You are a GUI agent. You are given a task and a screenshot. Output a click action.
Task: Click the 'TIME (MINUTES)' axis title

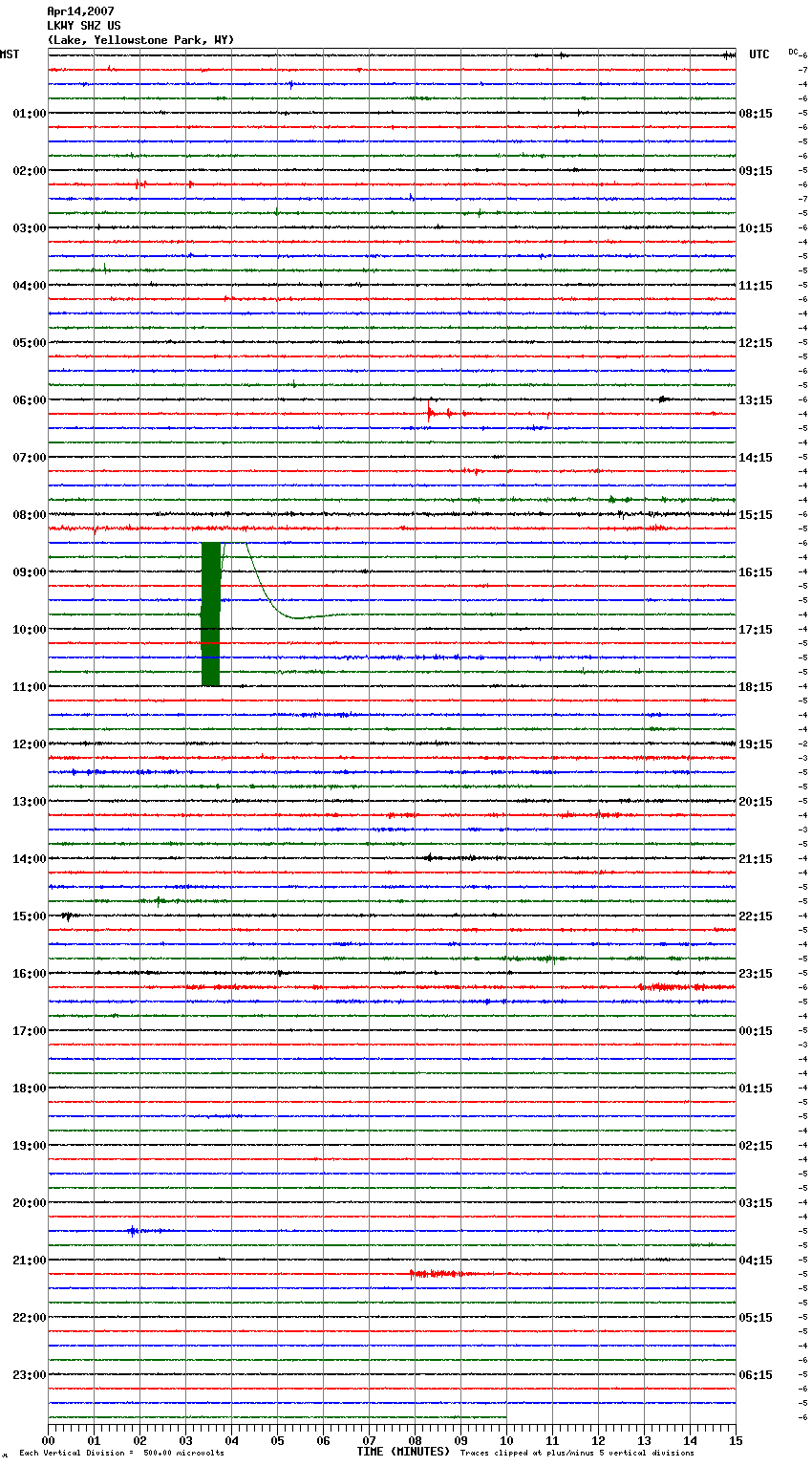pyautogui.click(x=403, y=1452)
